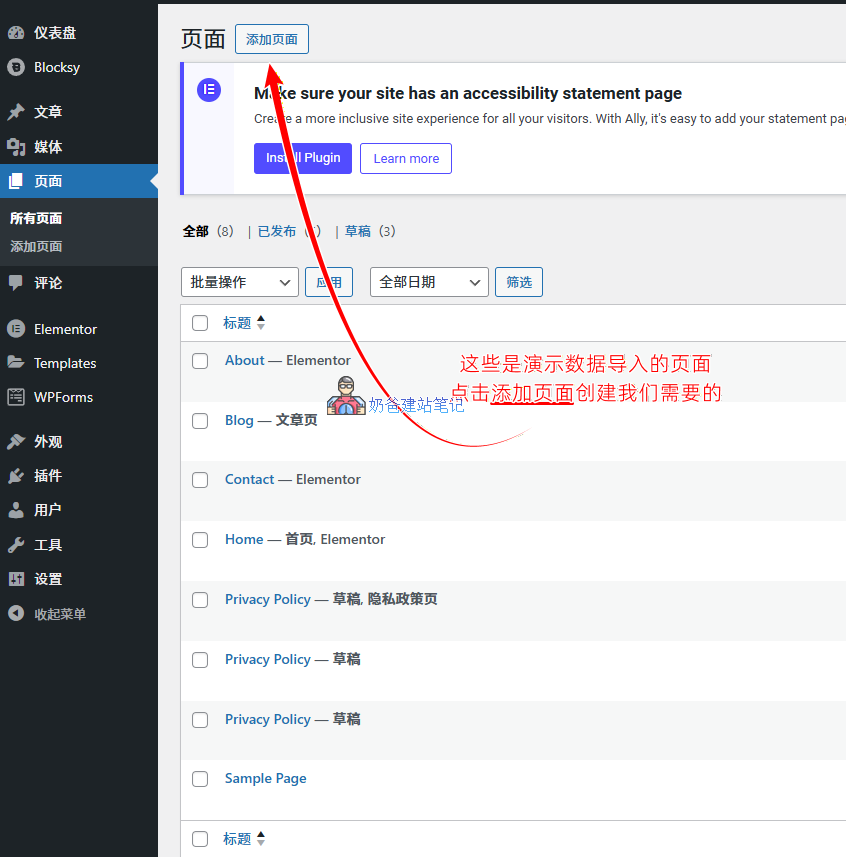
Task: Check the About page checkbox
Action: [200, 361]
